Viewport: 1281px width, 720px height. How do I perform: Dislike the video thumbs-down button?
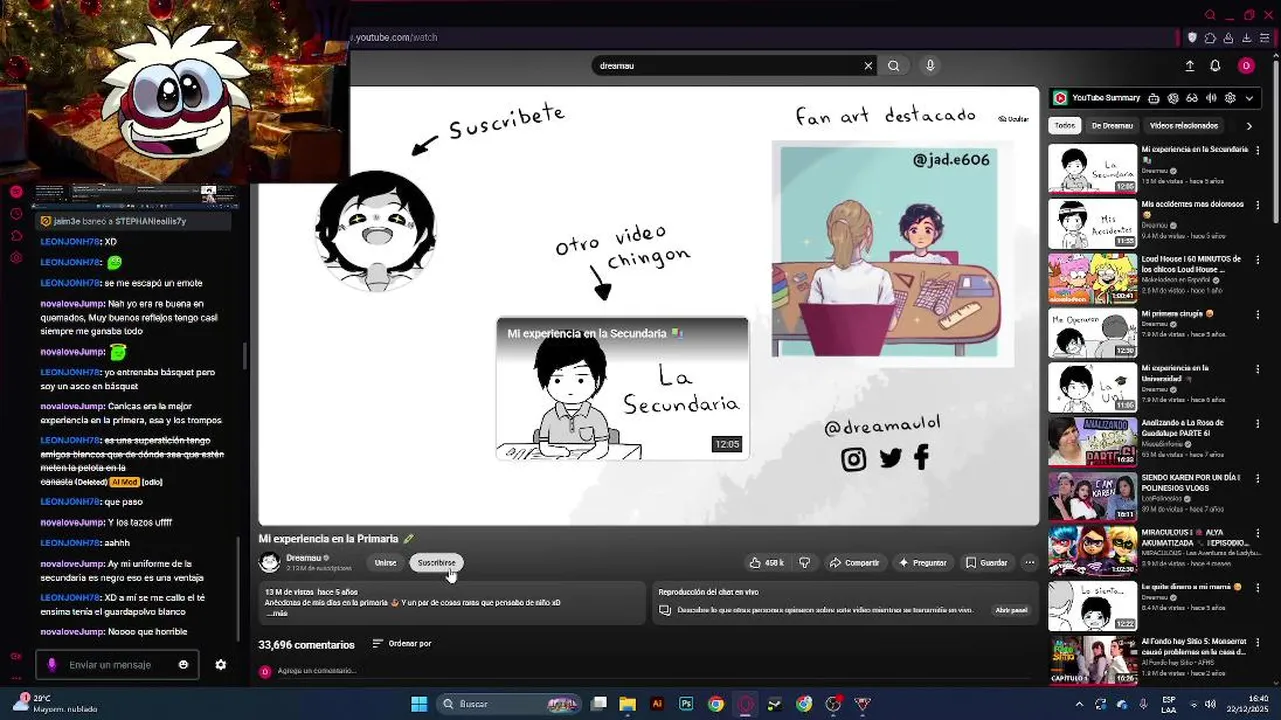pyautogui.click(x=804, y=563)
